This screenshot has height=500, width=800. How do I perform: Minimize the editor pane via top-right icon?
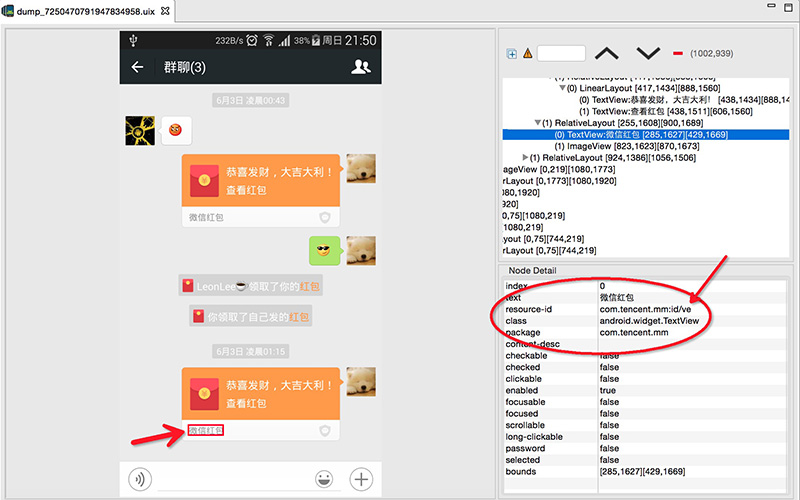pos(771,6)
